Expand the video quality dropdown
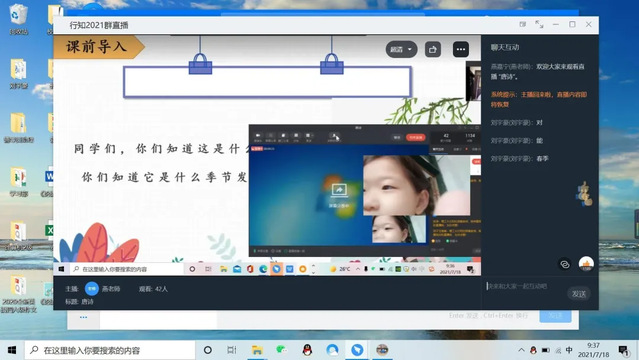 [x=401, y=49]
